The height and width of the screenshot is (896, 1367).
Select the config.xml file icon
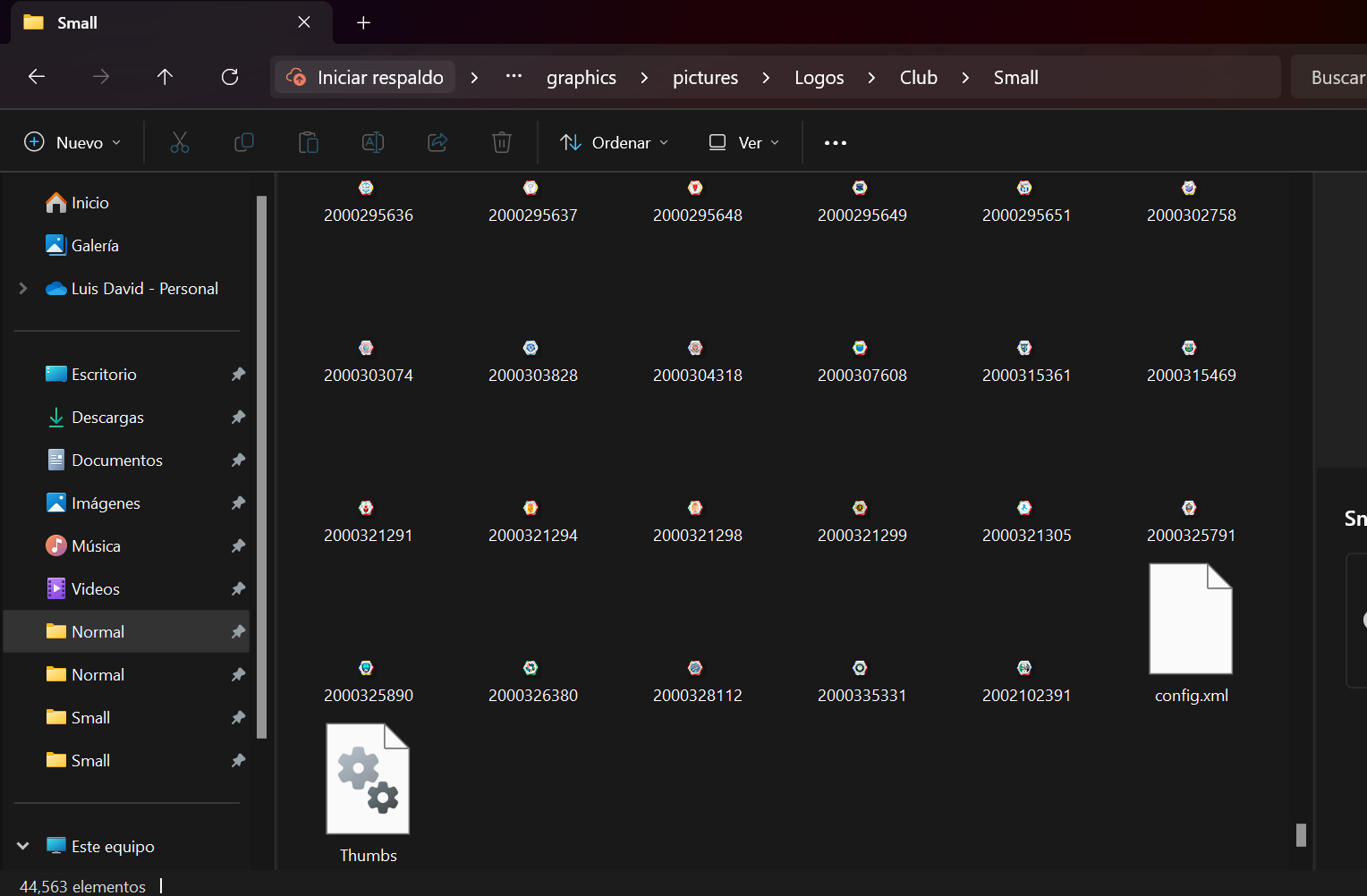[x=1191, y=619]
